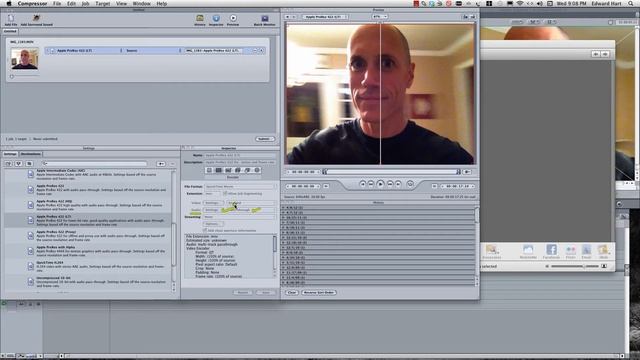Jump to previous marker in Preview
Screen dimensions: 640x360
tap(362, 184)
